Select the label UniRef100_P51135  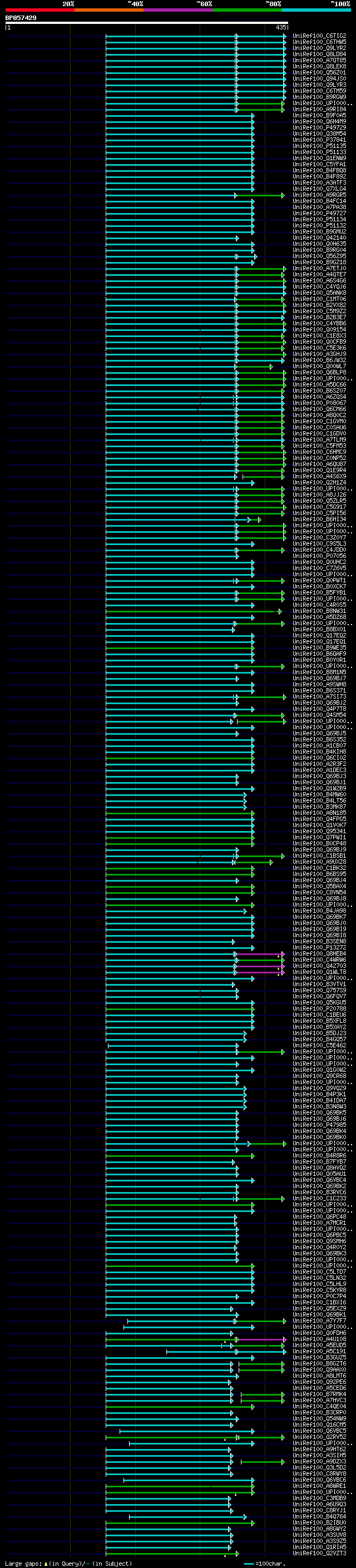(x=319, y=146)
